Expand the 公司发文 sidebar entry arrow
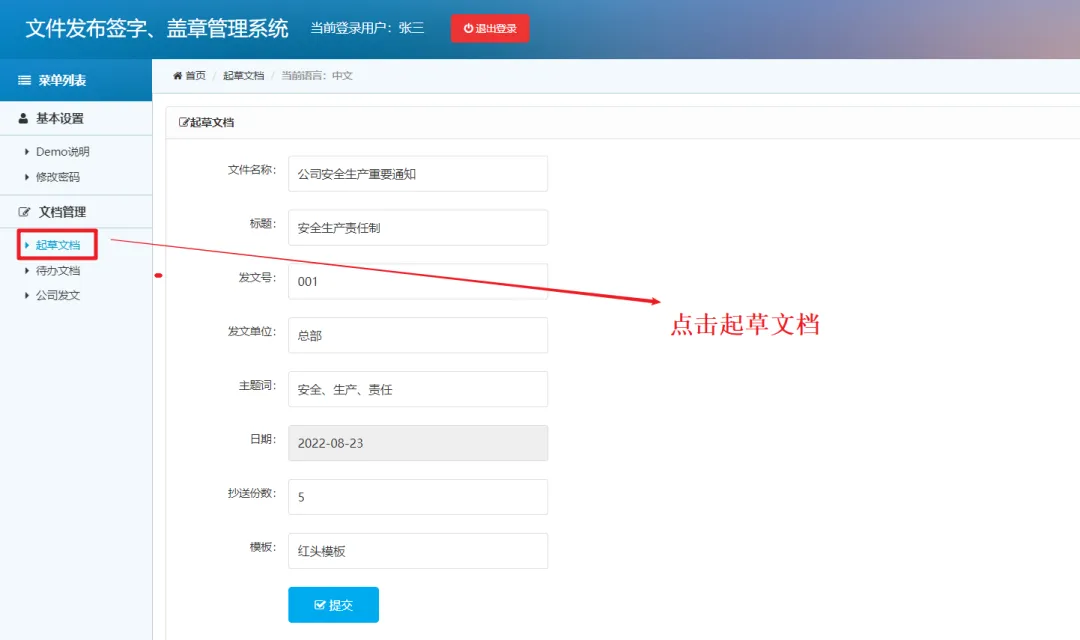 tap(27, 295)
